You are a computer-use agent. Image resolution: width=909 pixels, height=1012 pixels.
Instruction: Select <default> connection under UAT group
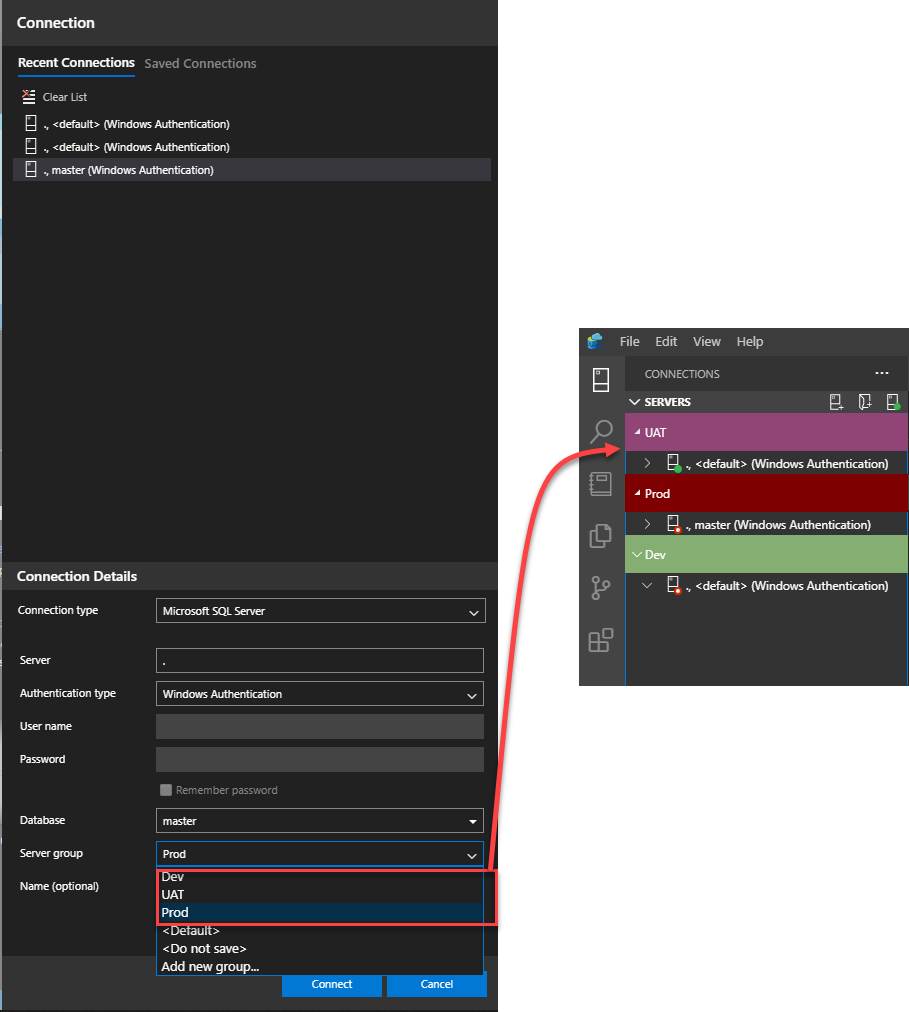787,463
